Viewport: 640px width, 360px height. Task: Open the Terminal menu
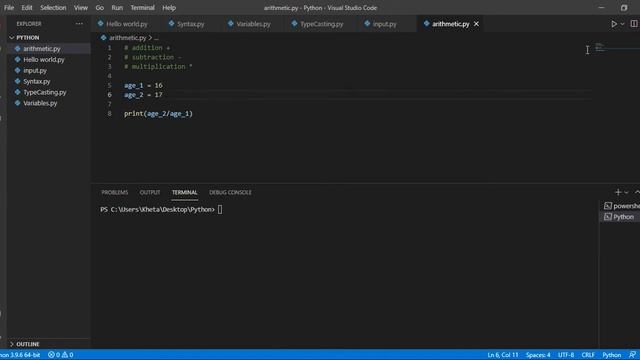[x=142, y=8]
